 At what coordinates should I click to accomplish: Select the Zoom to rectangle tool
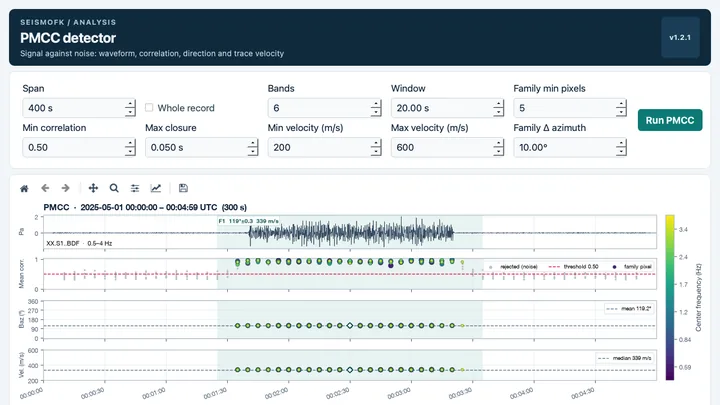(114, 188)
